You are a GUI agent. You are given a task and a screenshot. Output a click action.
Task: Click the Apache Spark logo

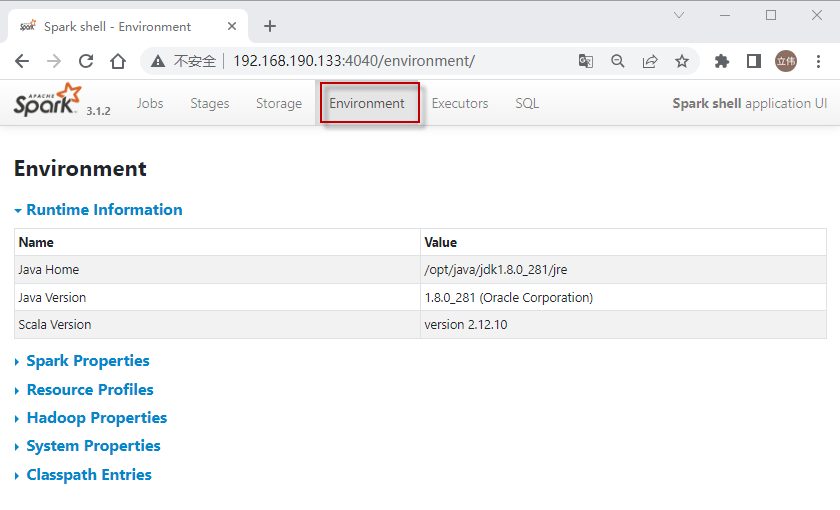[x=46, y=101]
